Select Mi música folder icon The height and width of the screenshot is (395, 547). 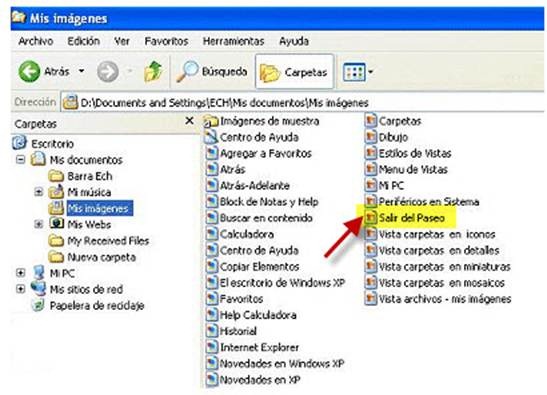[x=56, y=192]
